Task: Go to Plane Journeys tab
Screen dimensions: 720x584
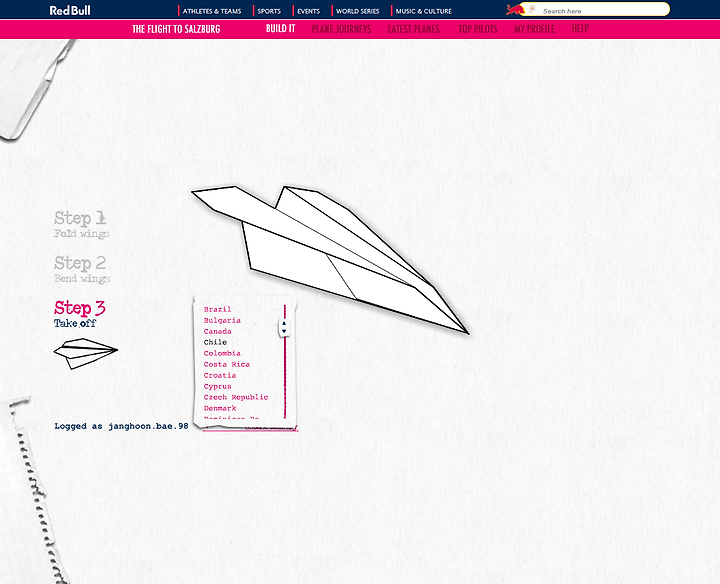Action: (341, 29)
